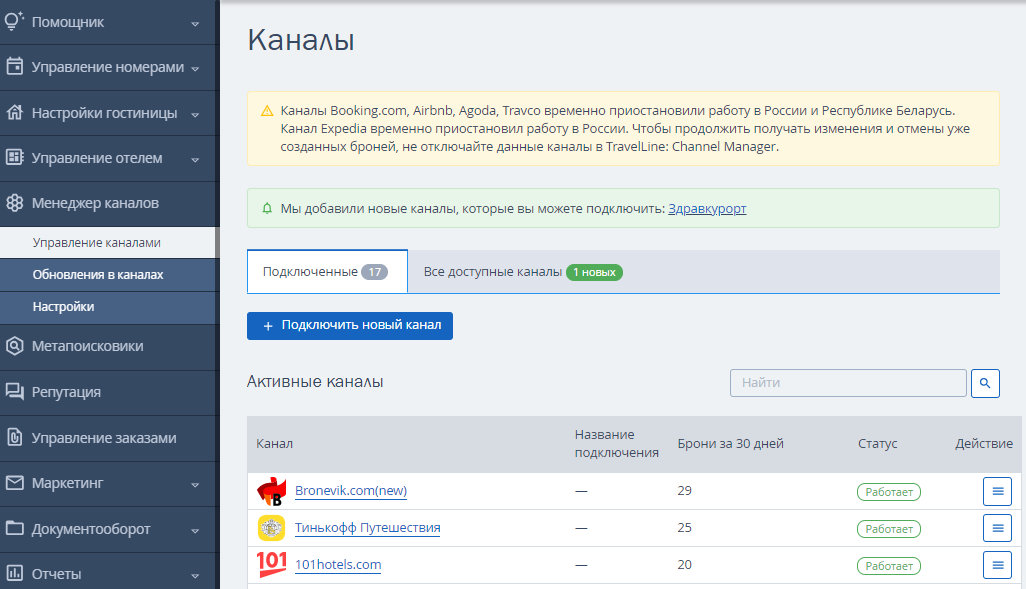Expand the Отчеты chevron

195,576
